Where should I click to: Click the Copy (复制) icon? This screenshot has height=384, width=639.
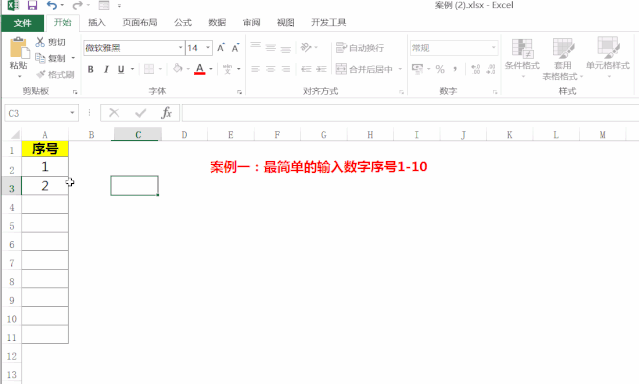pos(40,58)
